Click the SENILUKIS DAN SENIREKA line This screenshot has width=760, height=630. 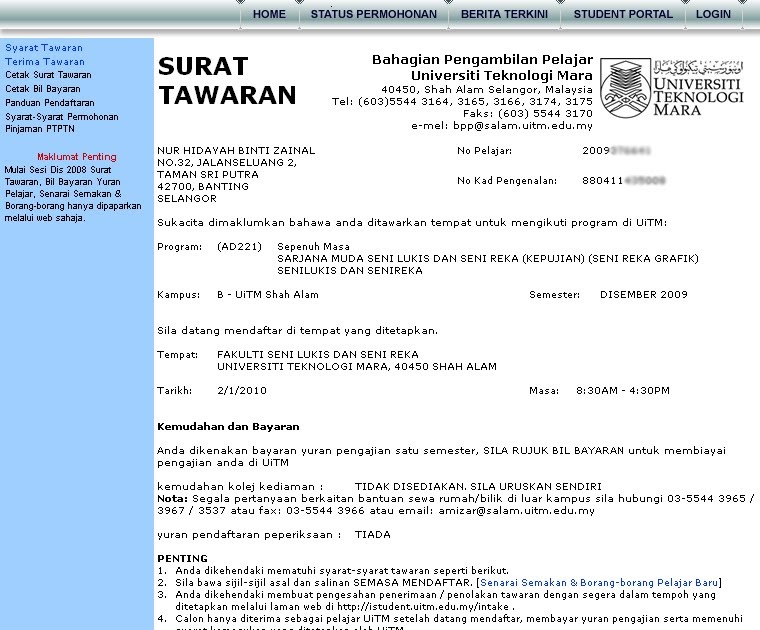(x=349, y=270)
